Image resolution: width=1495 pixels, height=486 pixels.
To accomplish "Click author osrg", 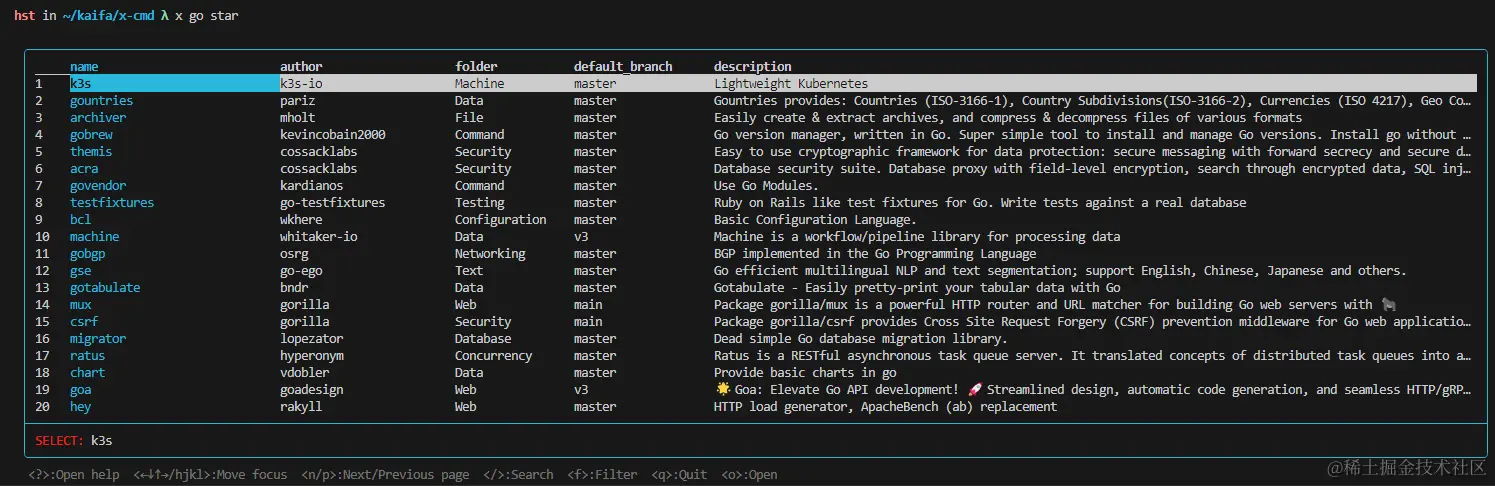I will tap(294, 254).
